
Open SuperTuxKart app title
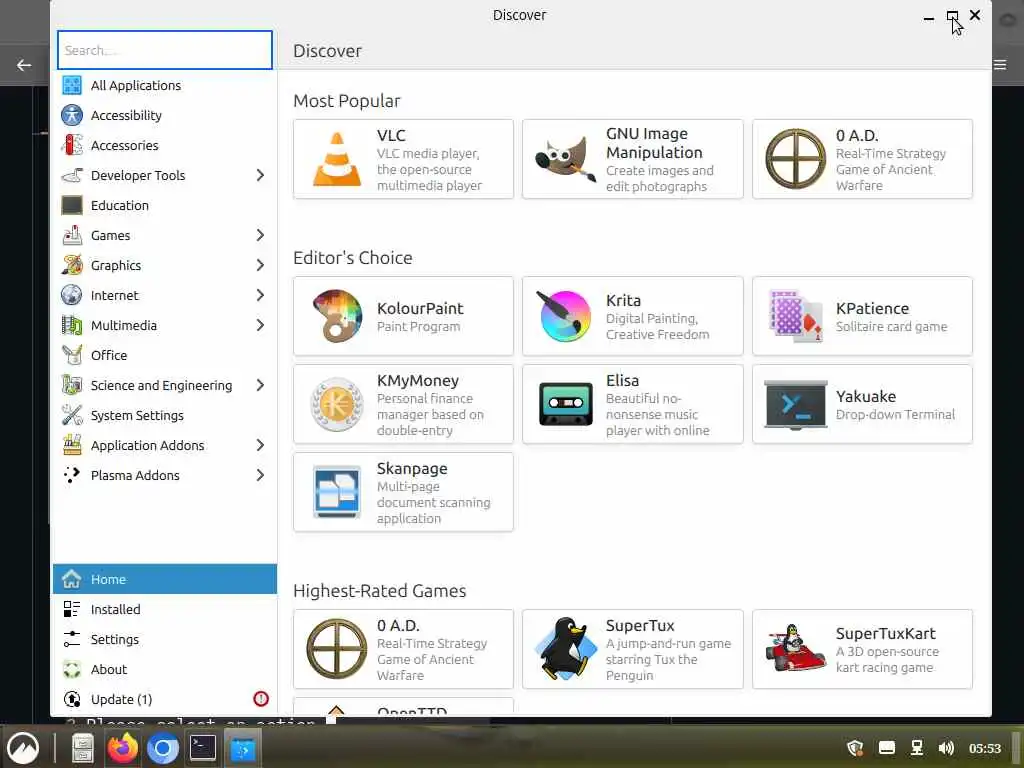tap(886, 633)
